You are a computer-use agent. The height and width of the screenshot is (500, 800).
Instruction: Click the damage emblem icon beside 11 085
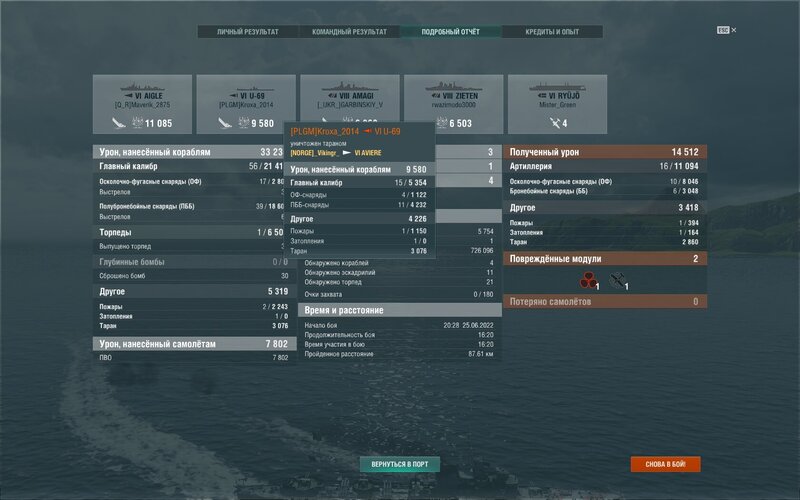[138, 122]
